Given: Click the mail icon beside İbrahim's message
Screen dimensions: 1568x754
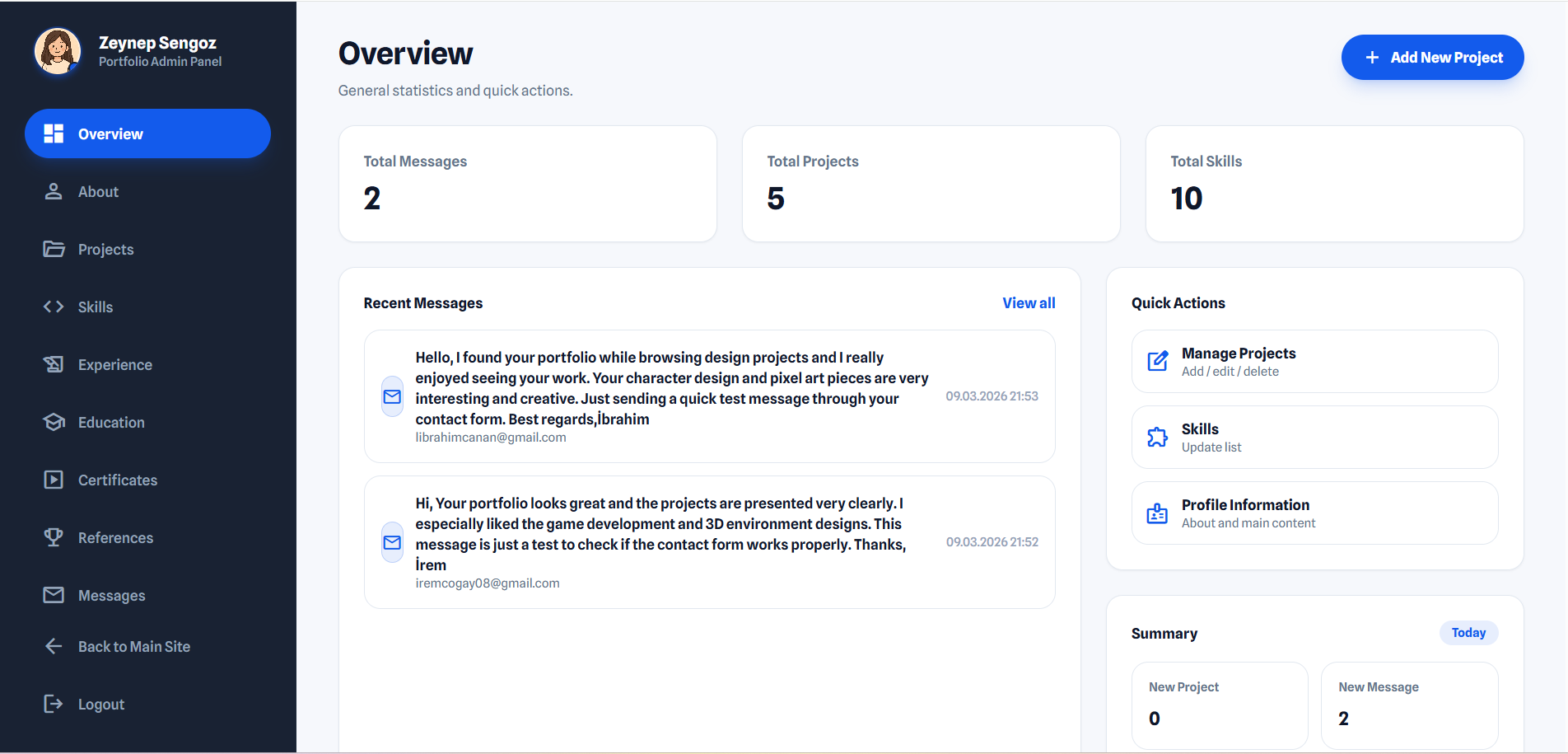Looking at the screenshot, I should [x=393, y=396].
